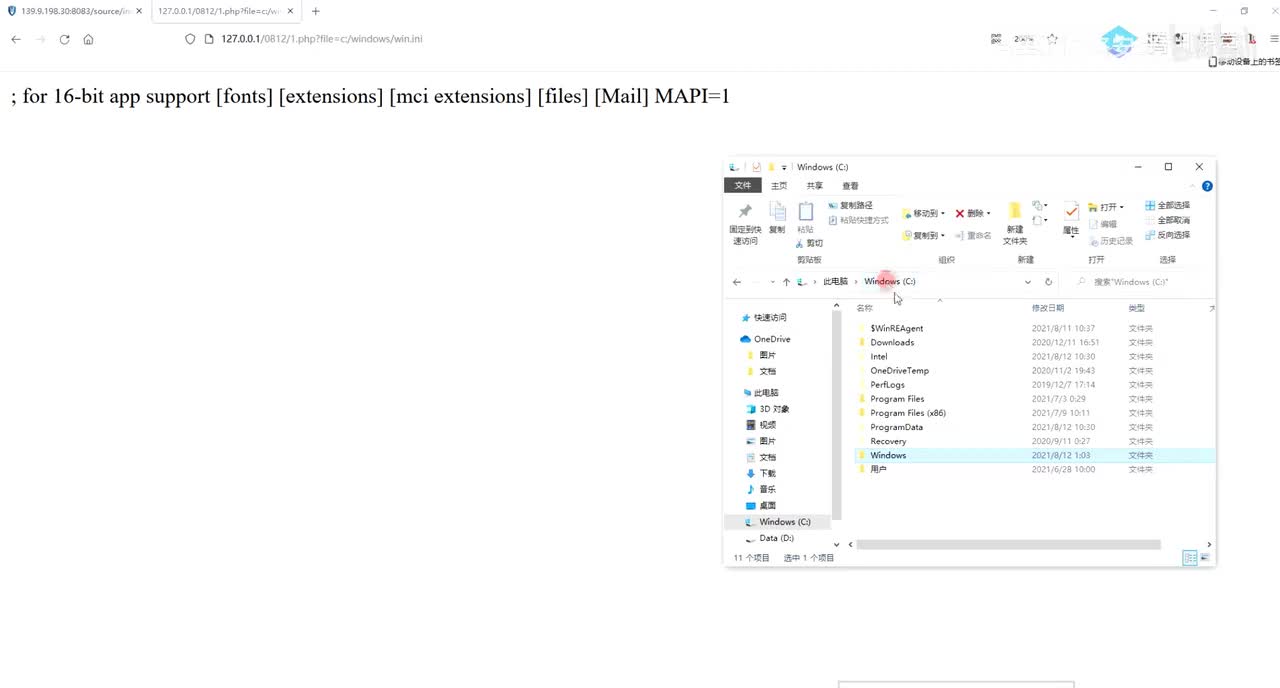Click Pin to Quick access icon in Explorer ribbon
Viewport: 1280px width, 688px height.
click(x=744, y=222)
